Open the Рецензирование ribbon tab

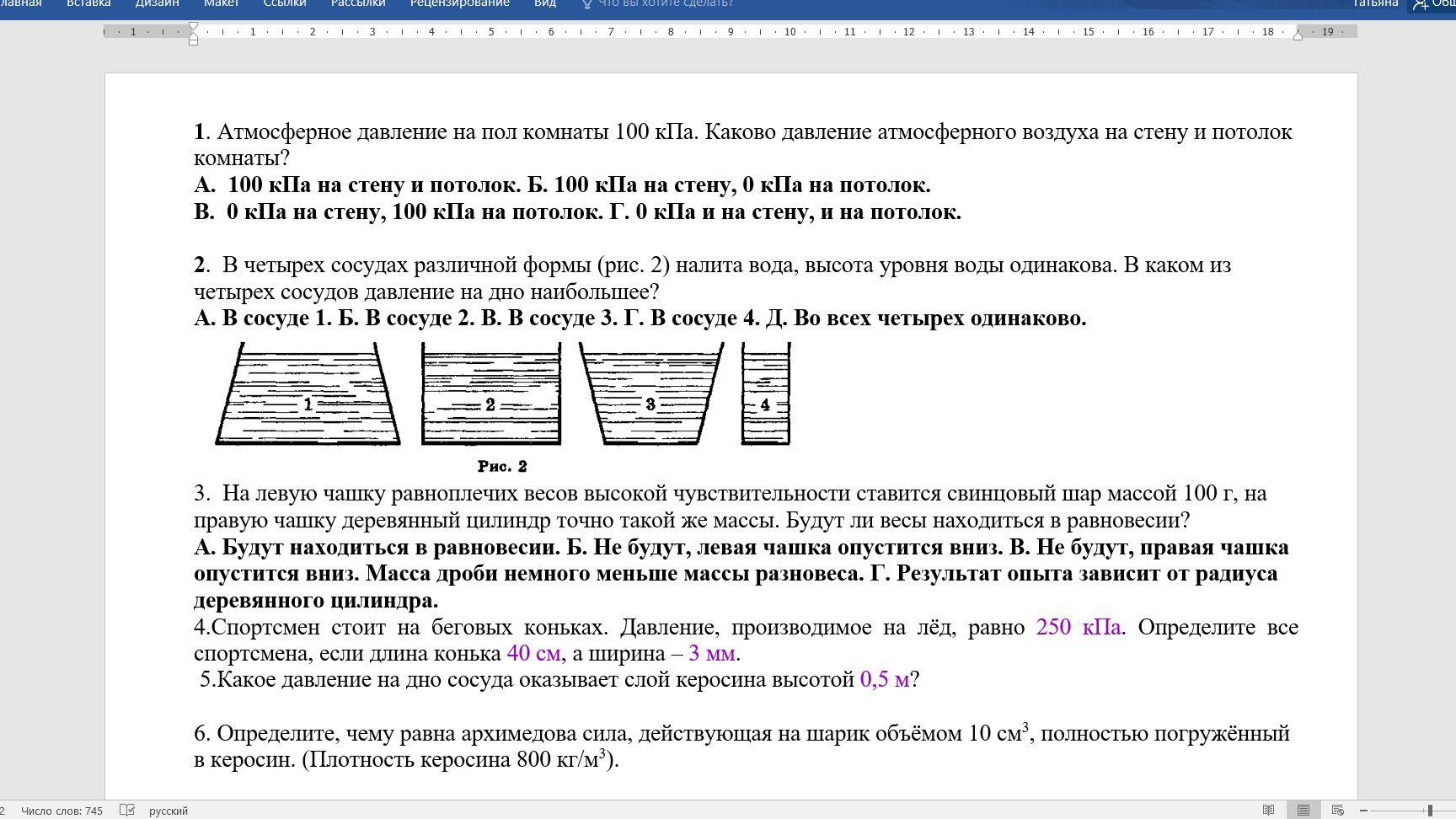pos(460,3)
